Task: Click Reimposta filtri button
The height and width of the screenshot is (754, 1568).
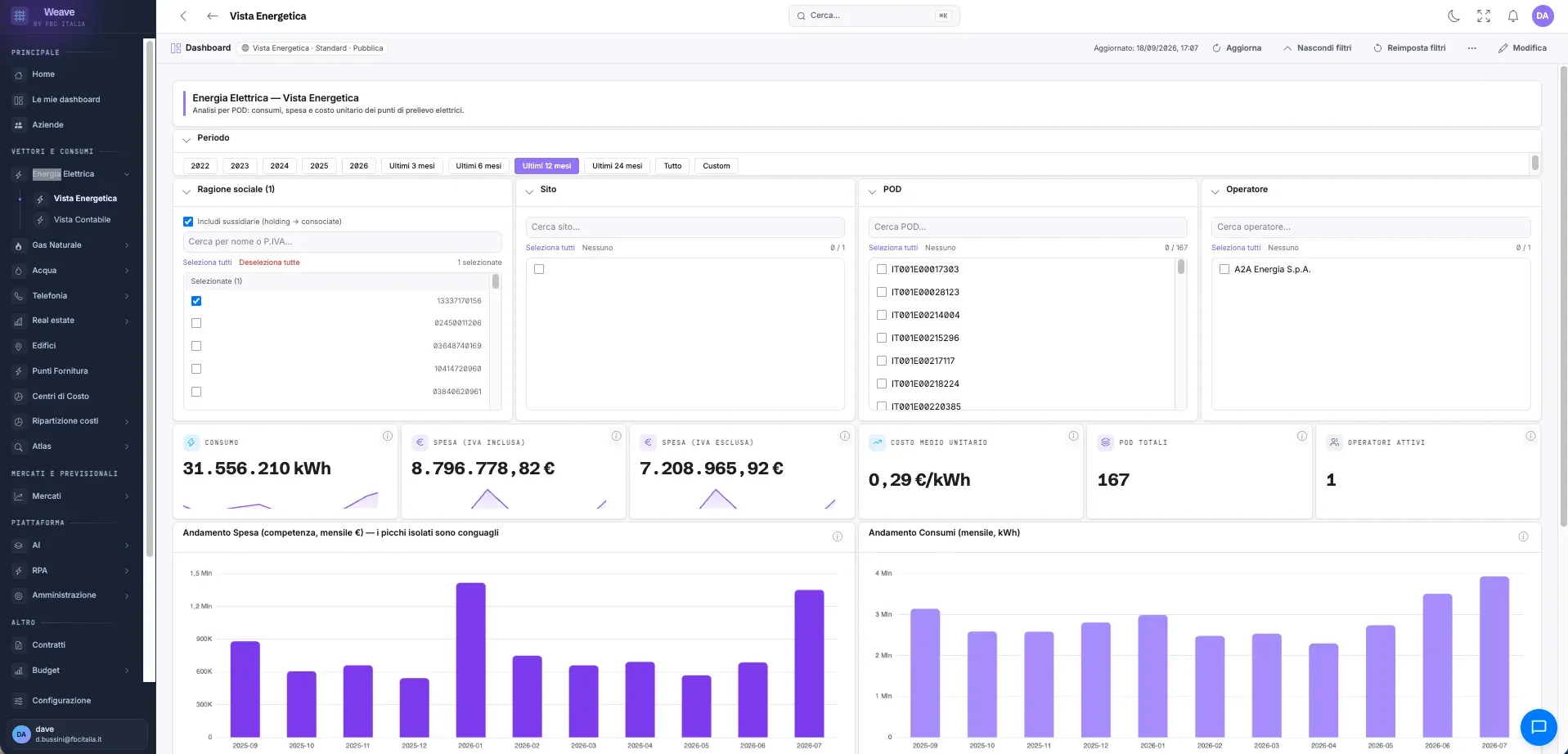Action: coord(1409,48)
